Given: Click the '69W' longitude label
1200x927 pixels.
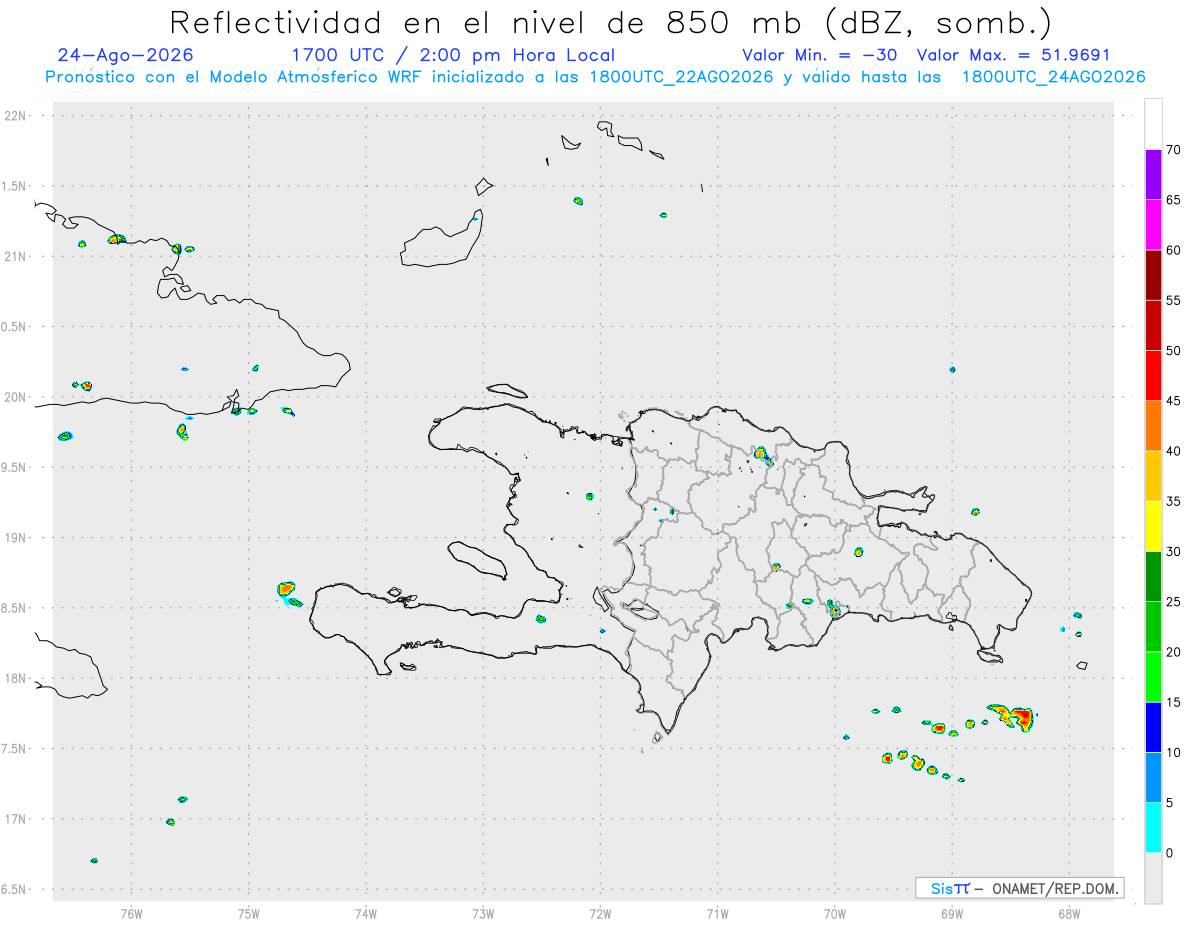Looking at the screenshot, I should click(952, 912).
